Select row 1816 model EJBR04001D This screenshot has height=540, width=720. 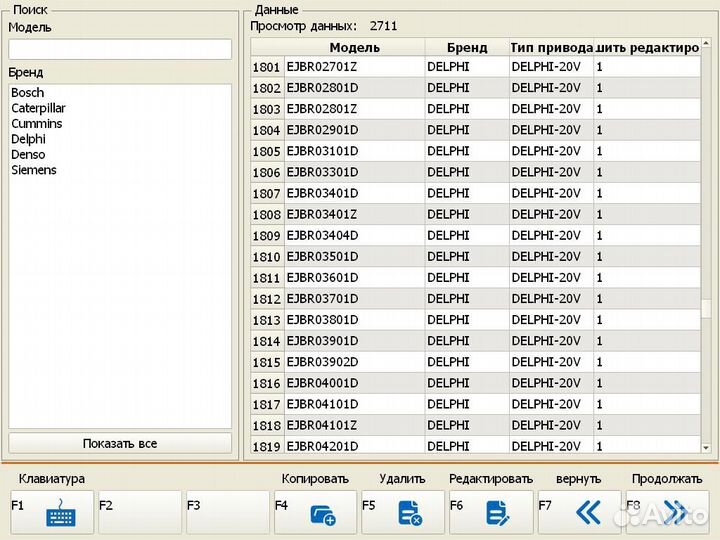[322, 383]
